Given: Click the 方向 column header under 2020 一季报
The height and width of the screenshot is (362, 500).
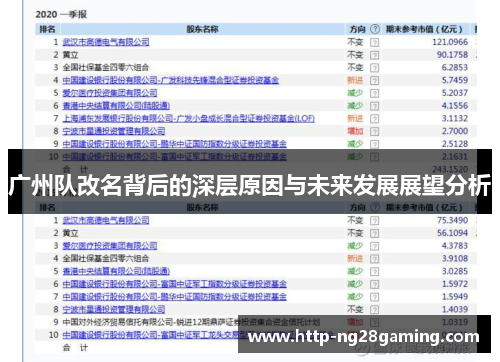Looking at the screenshot, I should [358, 29].
